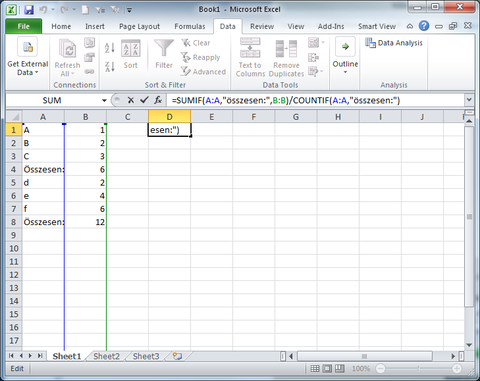Viewport: 480px width, 381px height.
Task: Click the horizontal scrollbar right arrow
Action: point(453,356)
